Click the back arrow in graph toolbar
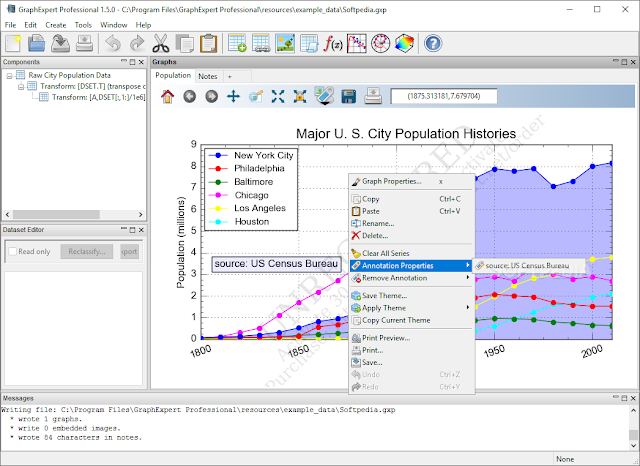 pos(189,97)
